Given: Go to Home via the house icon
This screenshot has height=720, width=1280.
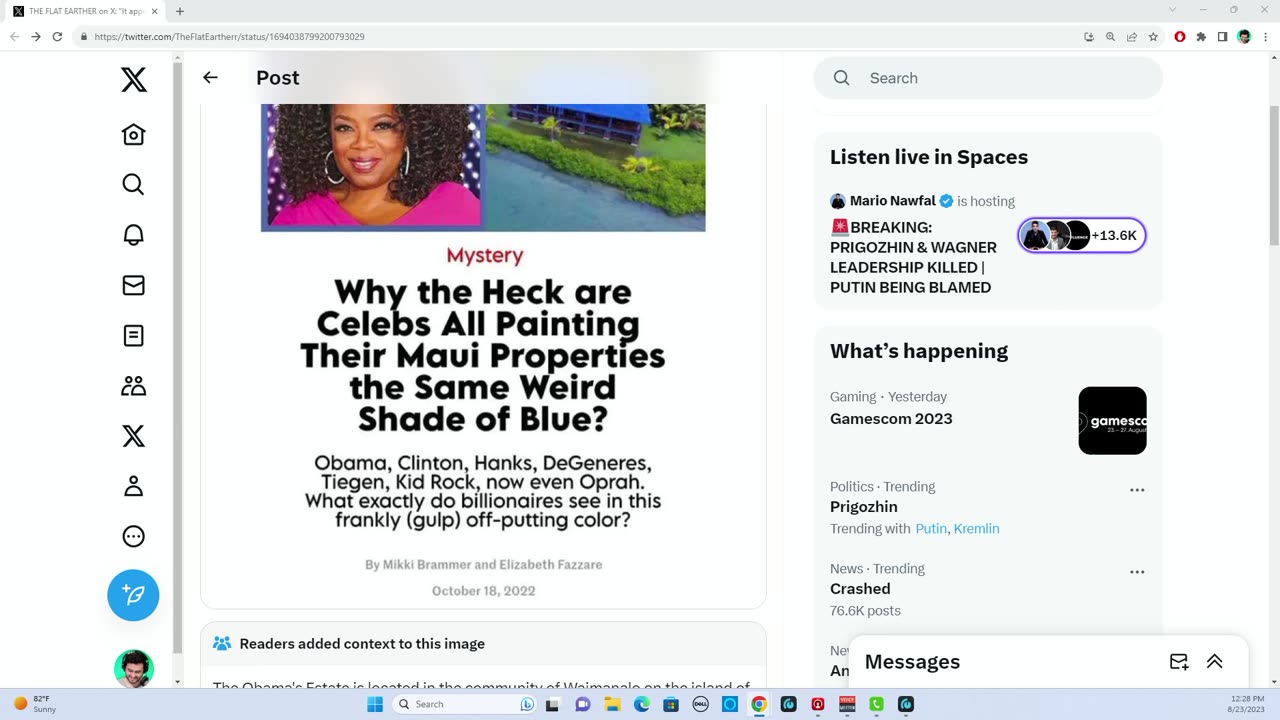Looking at the screenshot, I should pos(133,135).
